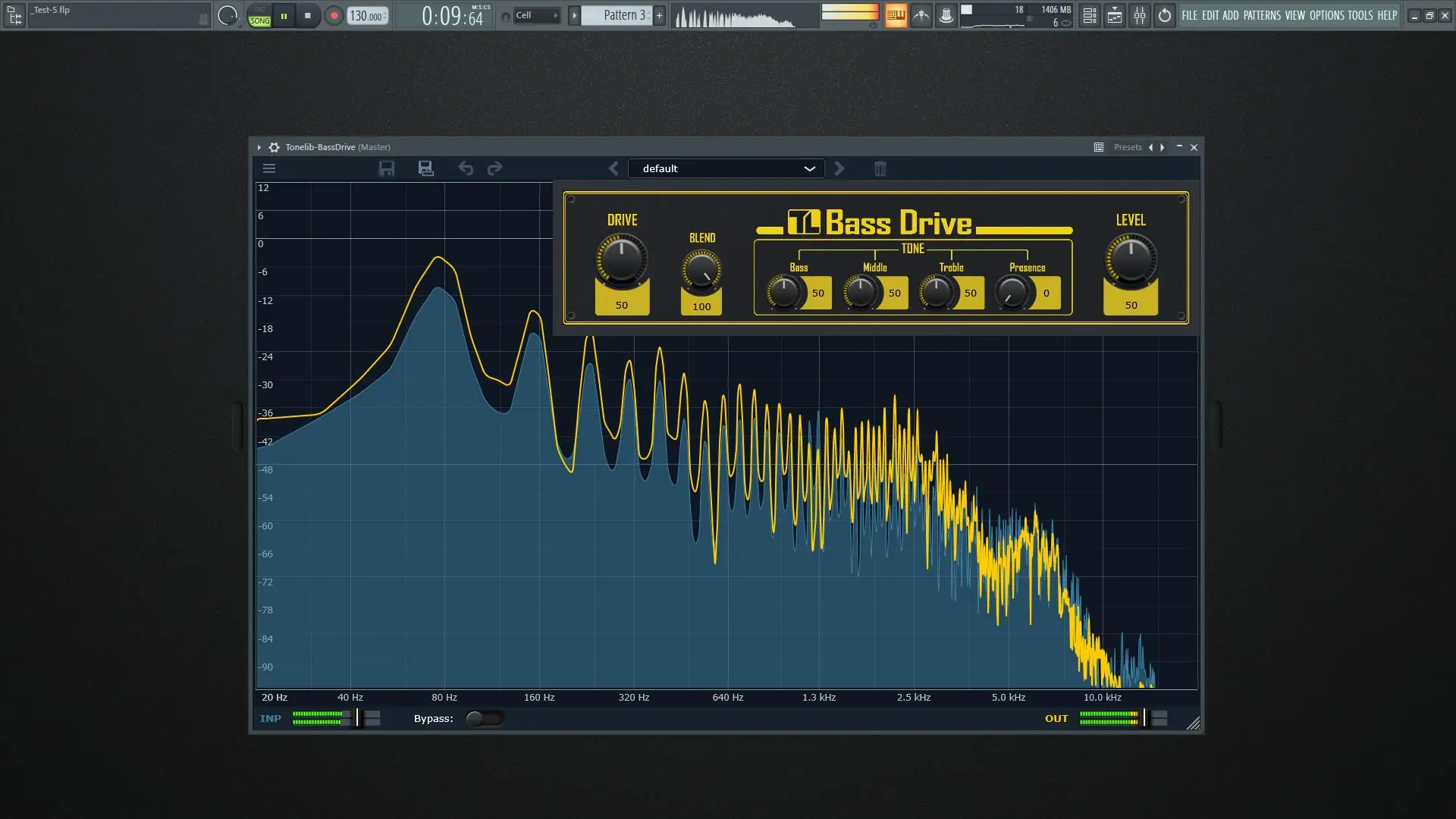The image size is (1456, 819).
Task: Open the OPTIONS menu
Action: pyautogui.click(x=1326, y=15)
